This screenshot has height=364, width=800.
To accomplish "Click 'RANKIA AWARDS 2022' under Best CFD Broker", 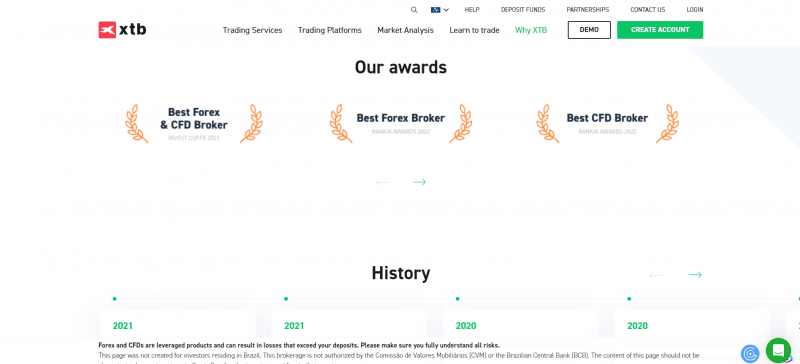I will (x=607, y=132).
